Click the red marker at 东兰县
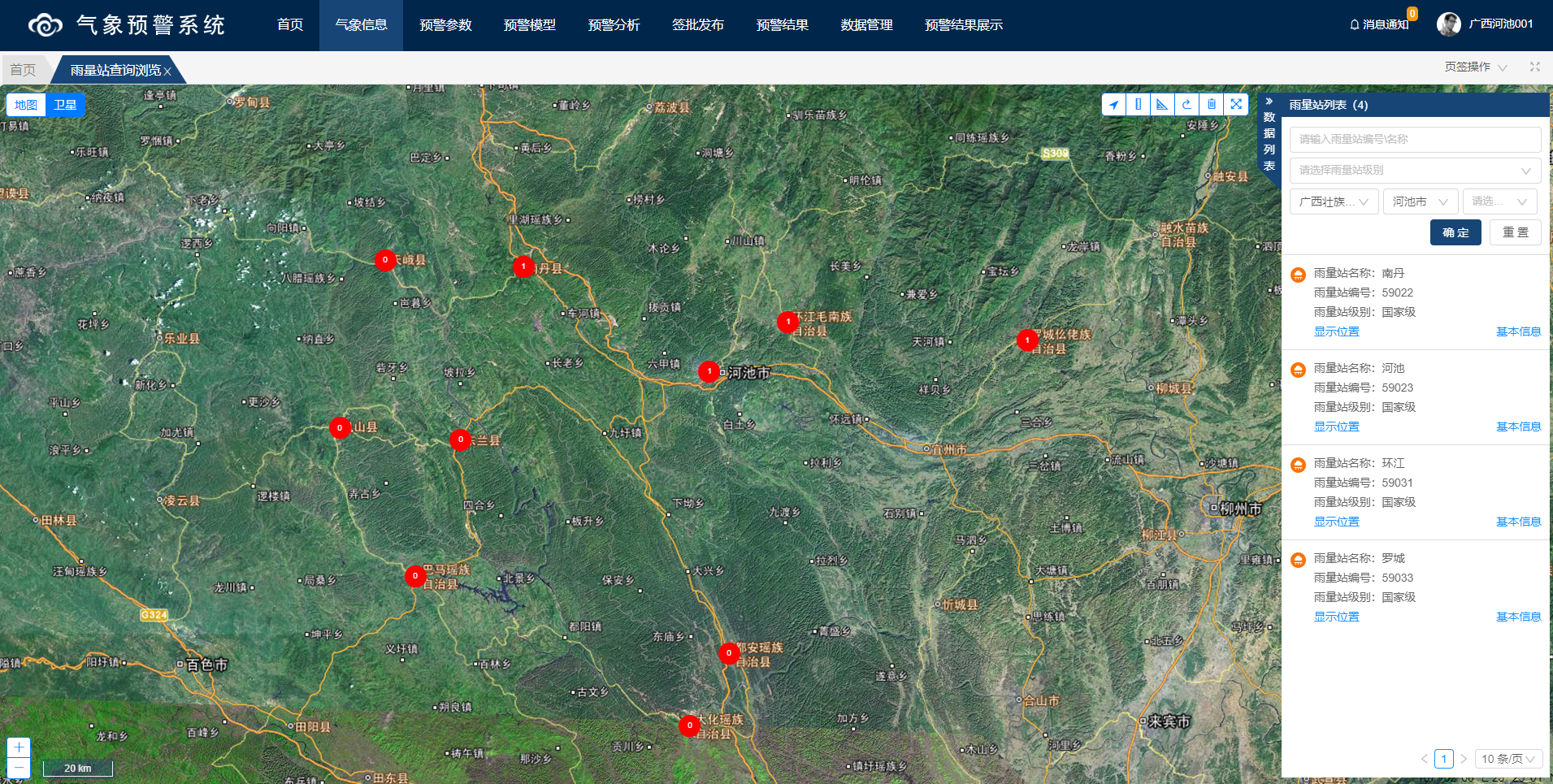Image resolution: width=1553 pixels, height=784 pixels. (461, 440)
